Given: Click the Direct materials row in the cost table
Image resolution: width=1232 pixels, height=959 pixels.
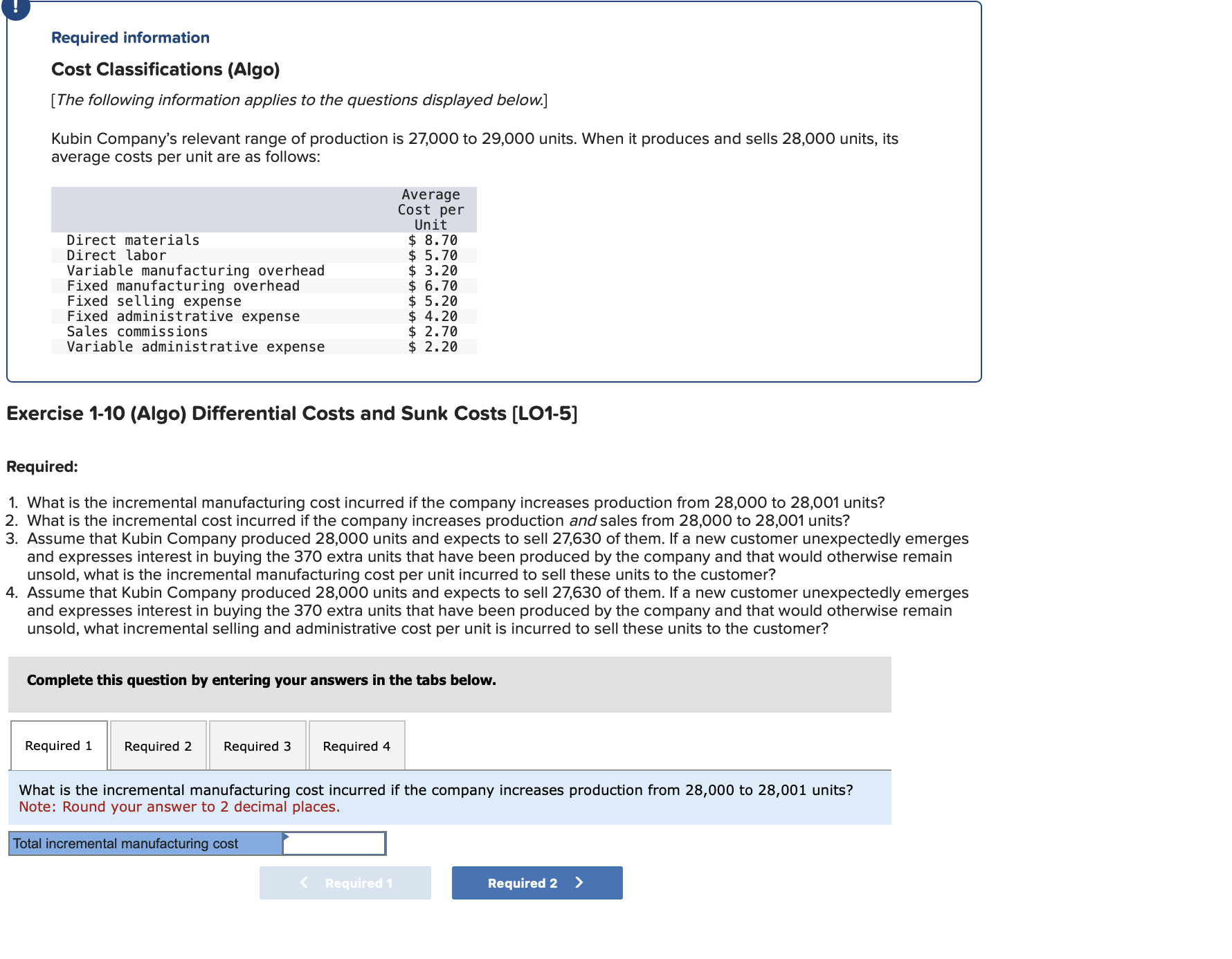Looking at the screenshot, I should (132, 239).
